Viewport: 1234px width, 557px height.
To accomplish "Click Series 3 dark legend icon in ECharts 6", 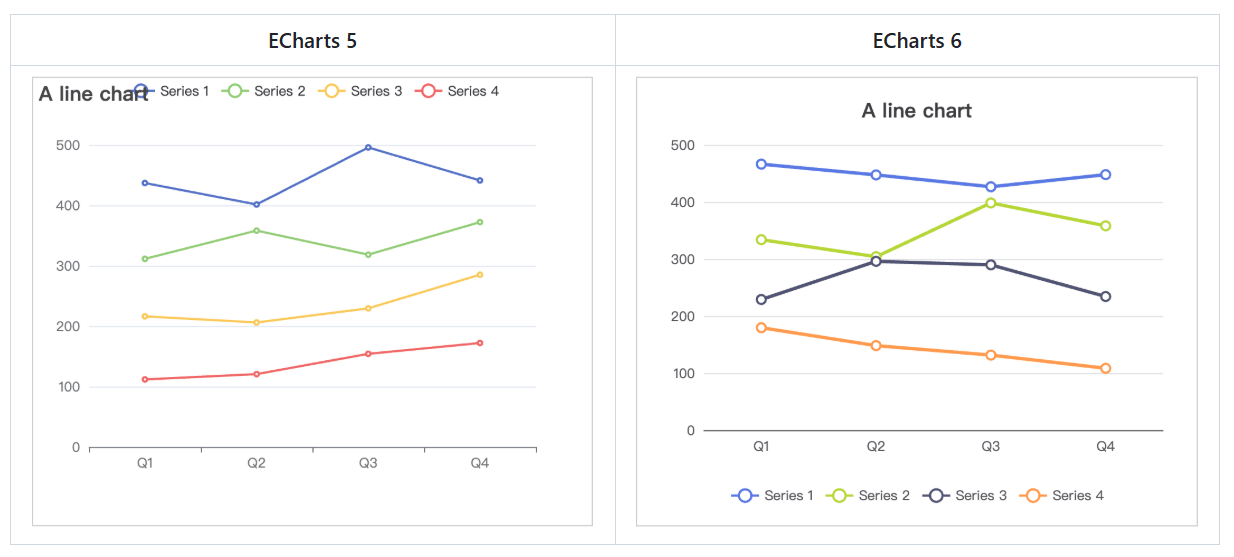I will point(936,495).
